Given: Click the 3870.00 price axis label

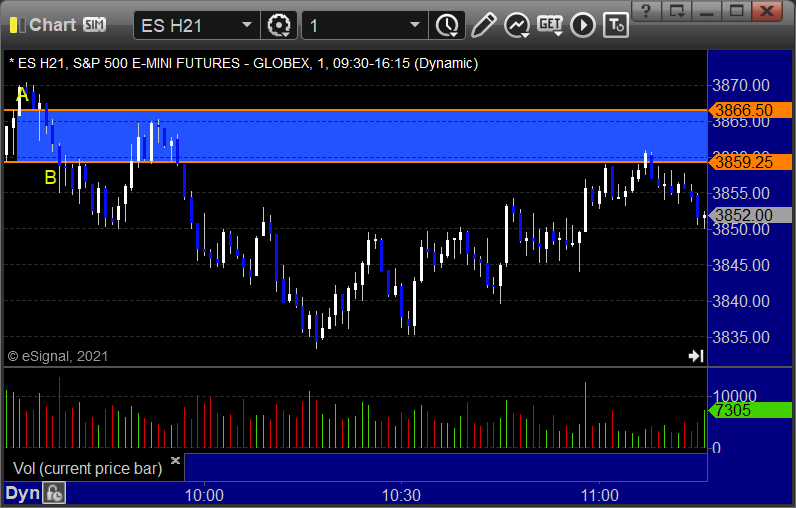Looking at the screenshot, I should (741, 85).
